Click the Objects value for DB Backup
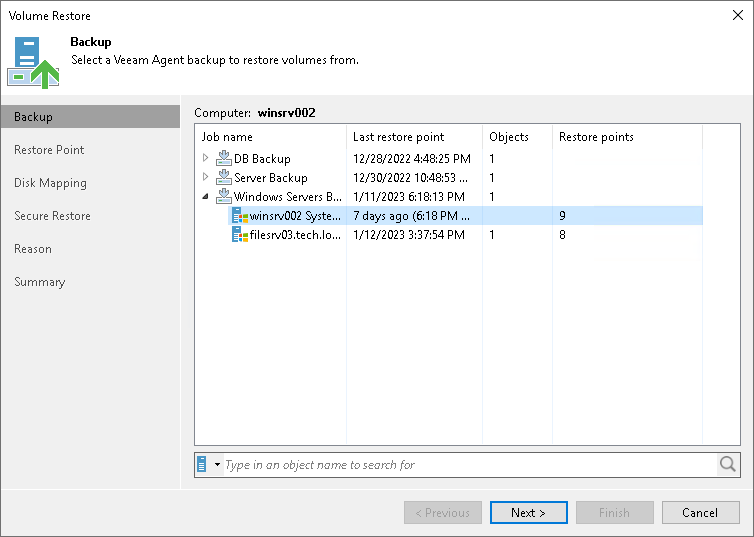Viewport: 754px width, 537px height. 492,159
